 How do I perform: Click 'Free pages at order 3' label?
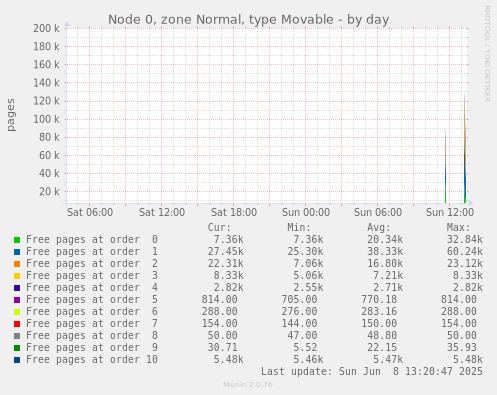pos(92,276)
